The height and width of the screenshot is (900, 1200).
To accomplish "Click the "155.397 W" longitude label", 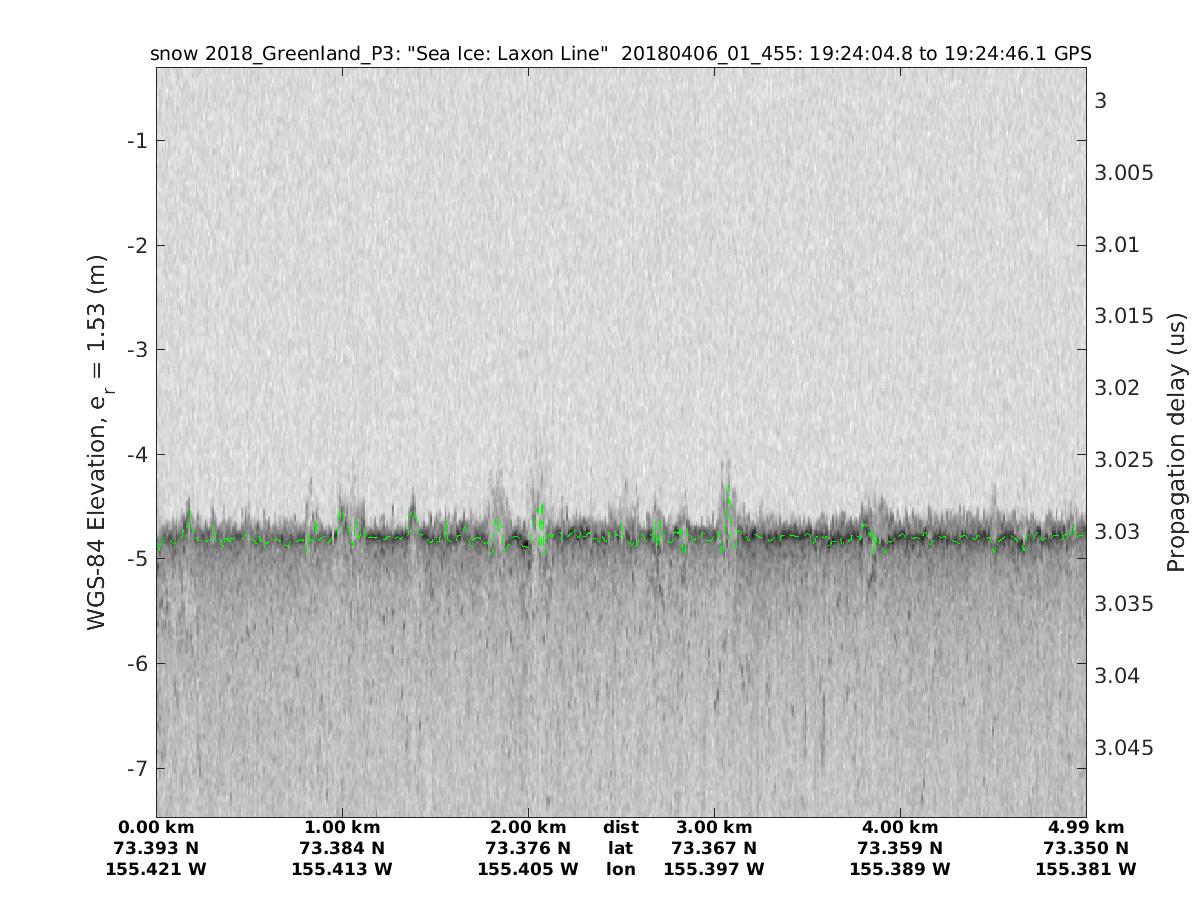I will point(714,869).
